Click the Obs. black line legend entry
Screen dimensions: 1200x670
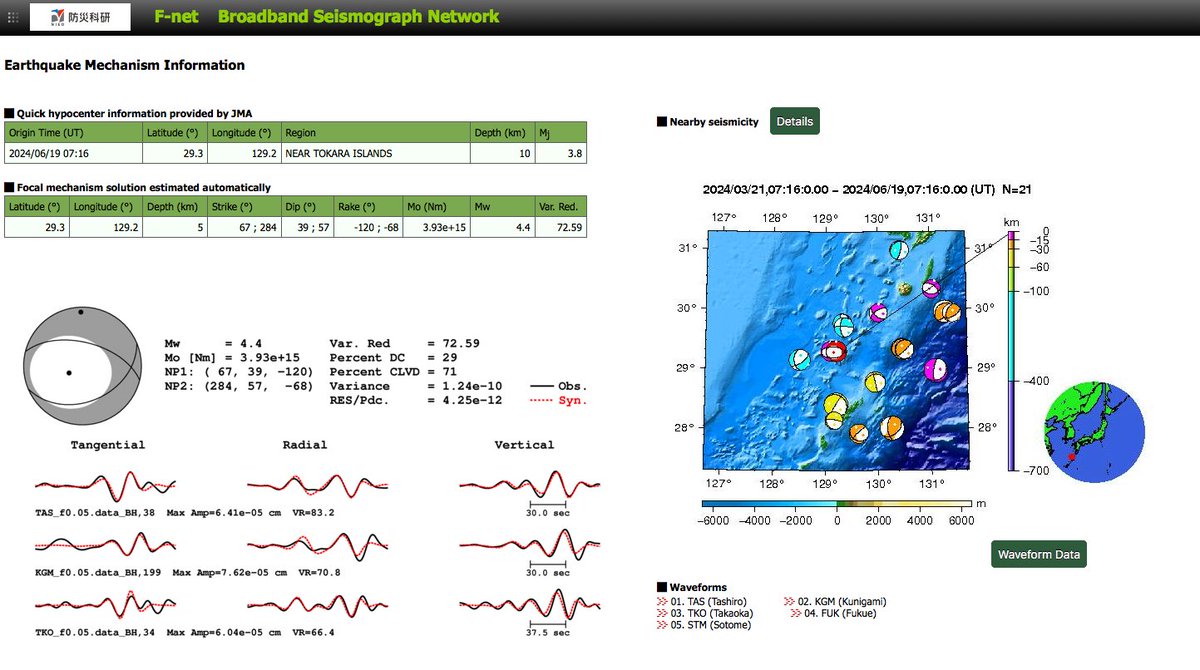pyautogui.click(x=559, y=386)
